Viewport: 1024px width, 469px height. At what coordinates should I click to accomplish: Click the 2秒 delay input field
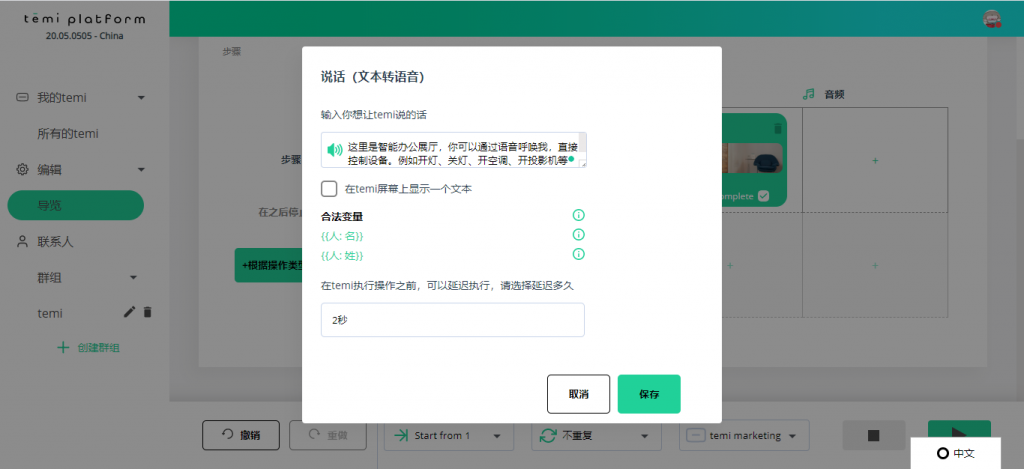[x=452, y=320]
